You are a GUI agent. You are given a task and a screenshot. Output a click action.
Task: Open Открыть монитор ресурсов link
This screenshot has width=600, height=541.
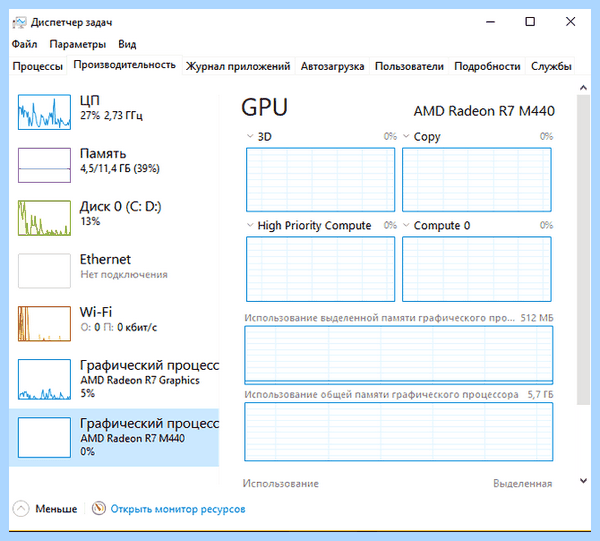click(178, 509)
